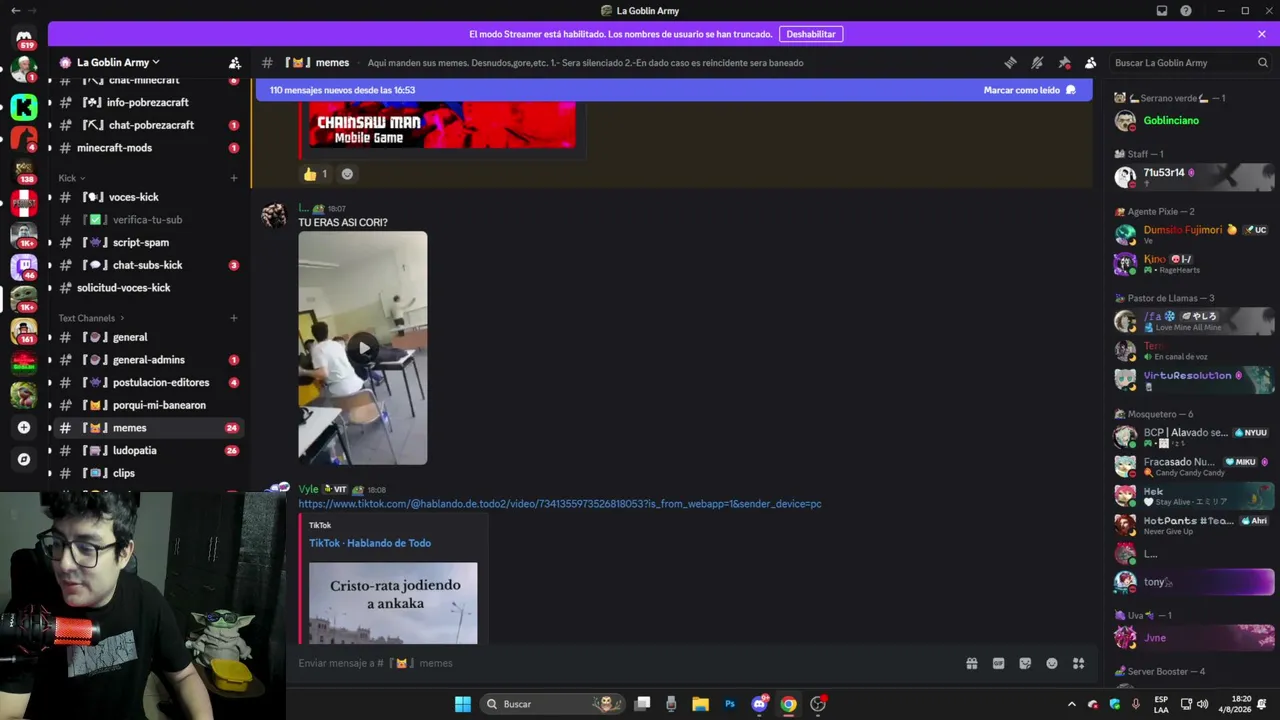The image size is (1280, 720).
Task: Add a channel to Text Channels category
Action: [234, 318]
